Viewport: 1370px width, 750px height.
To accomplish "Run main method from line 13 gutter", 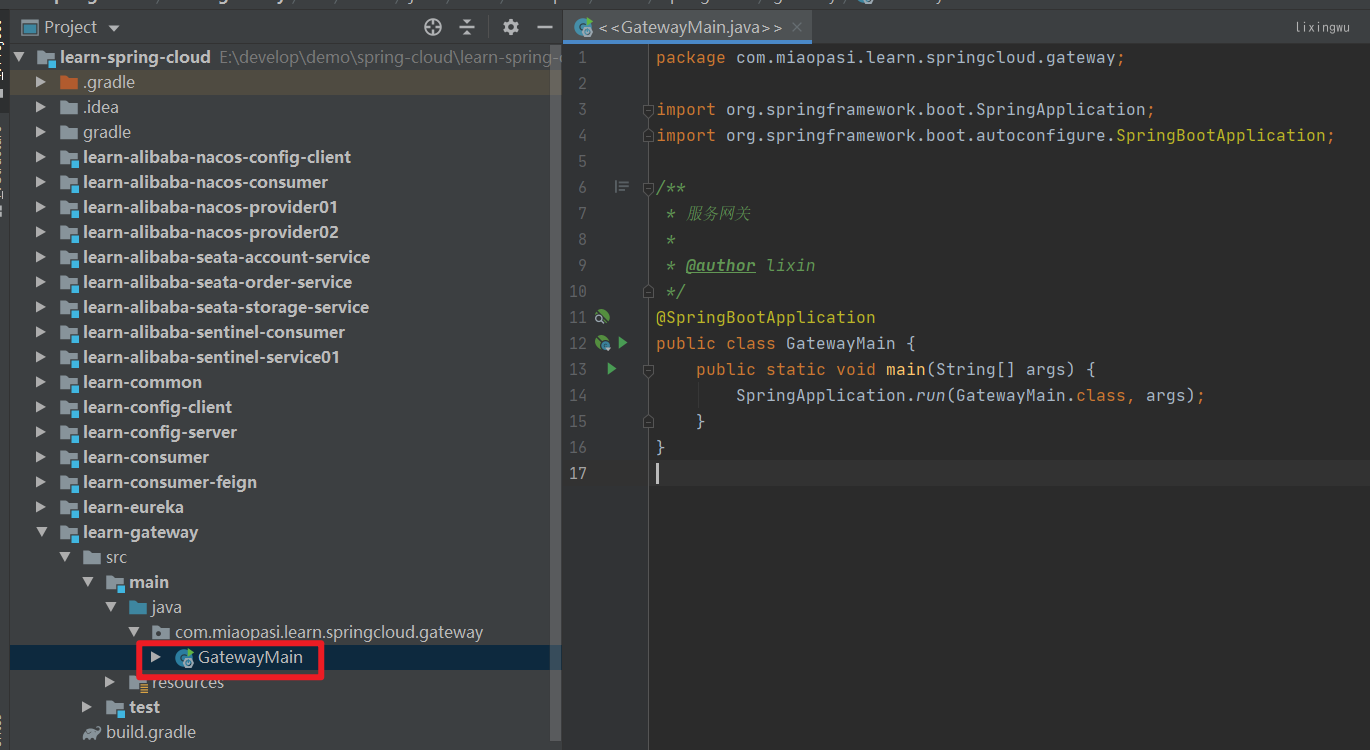I will click(611, 369).
